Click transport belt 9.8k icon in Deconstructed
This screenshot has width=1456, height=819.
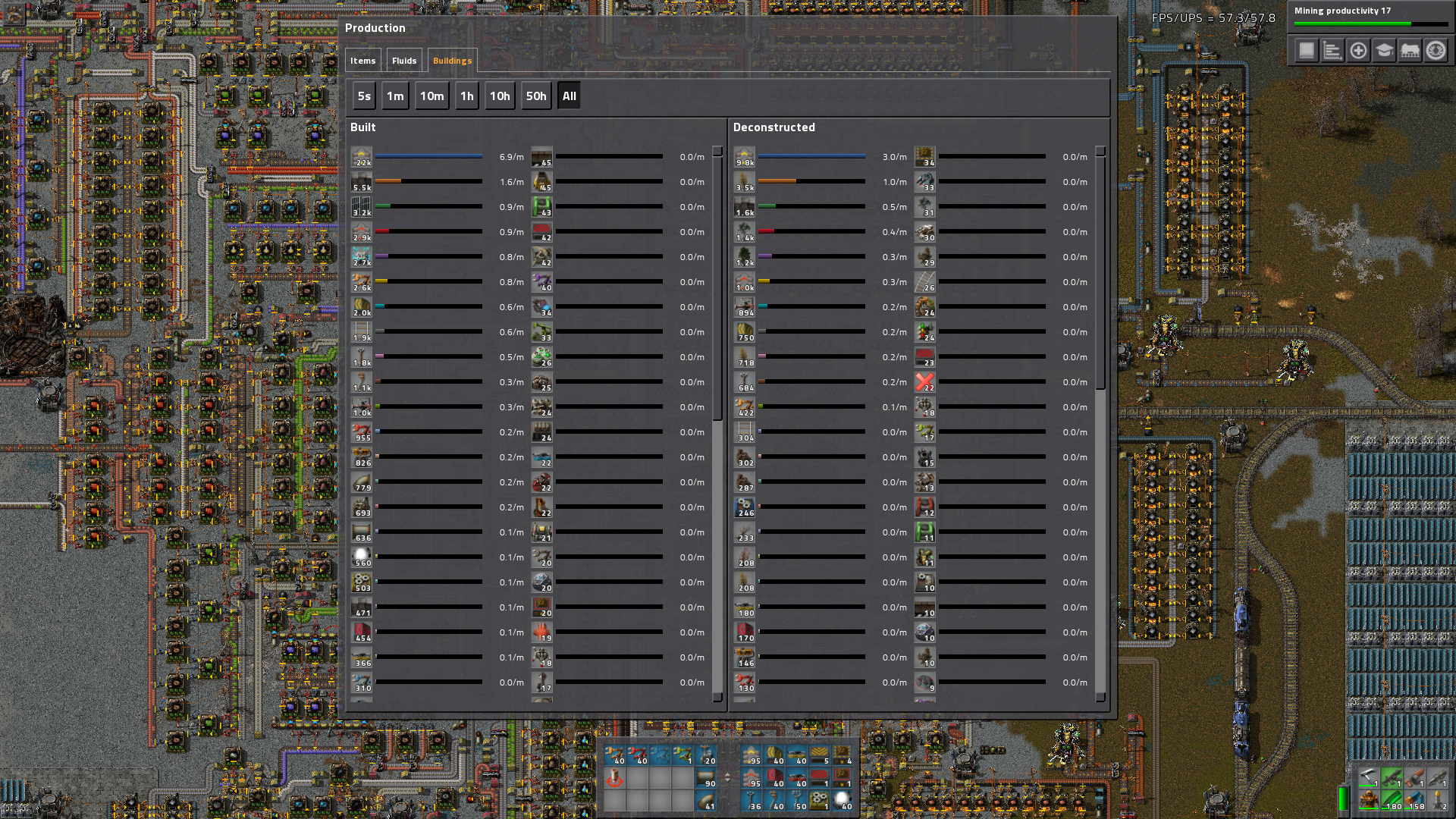(x=745, y=157)
